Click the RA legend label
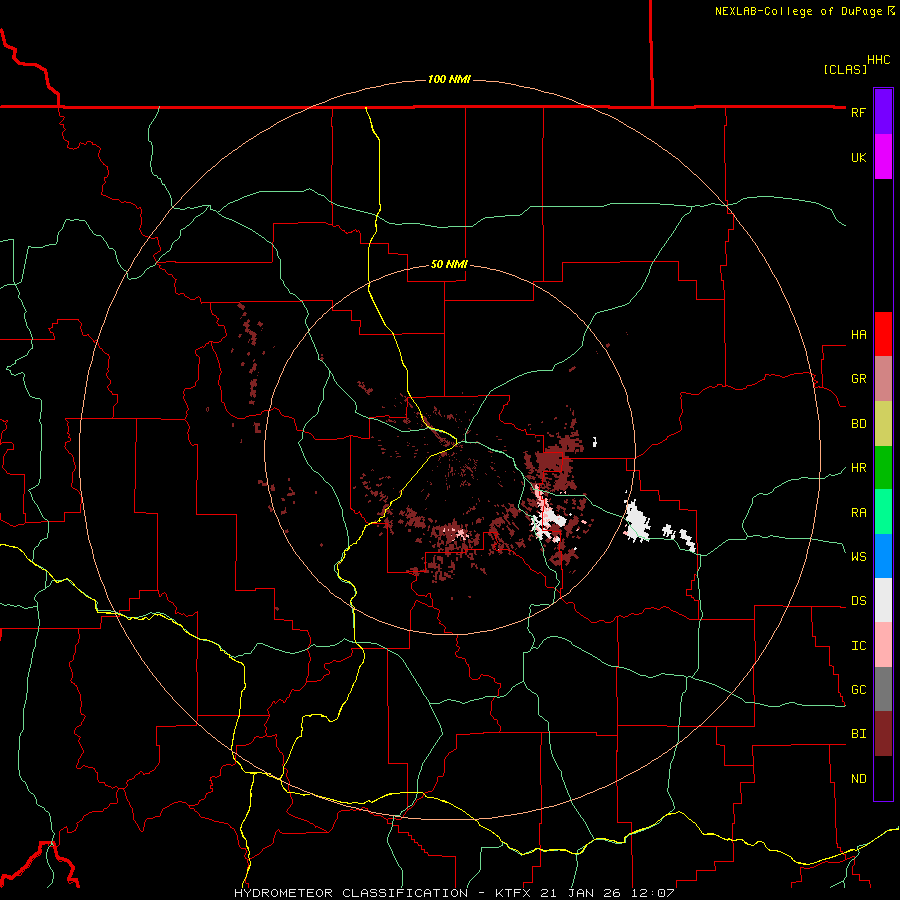 point(858,513)
